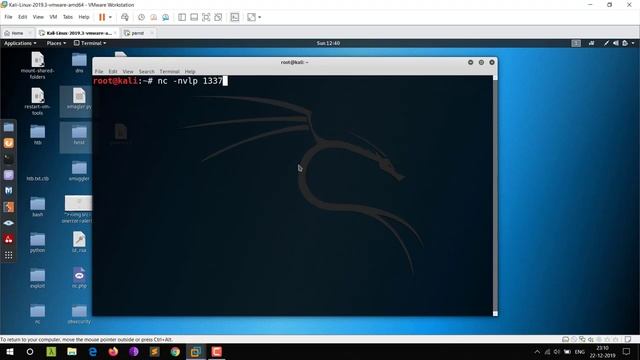Expand the Terminal app menu in top bar

(x=90, y=43)
